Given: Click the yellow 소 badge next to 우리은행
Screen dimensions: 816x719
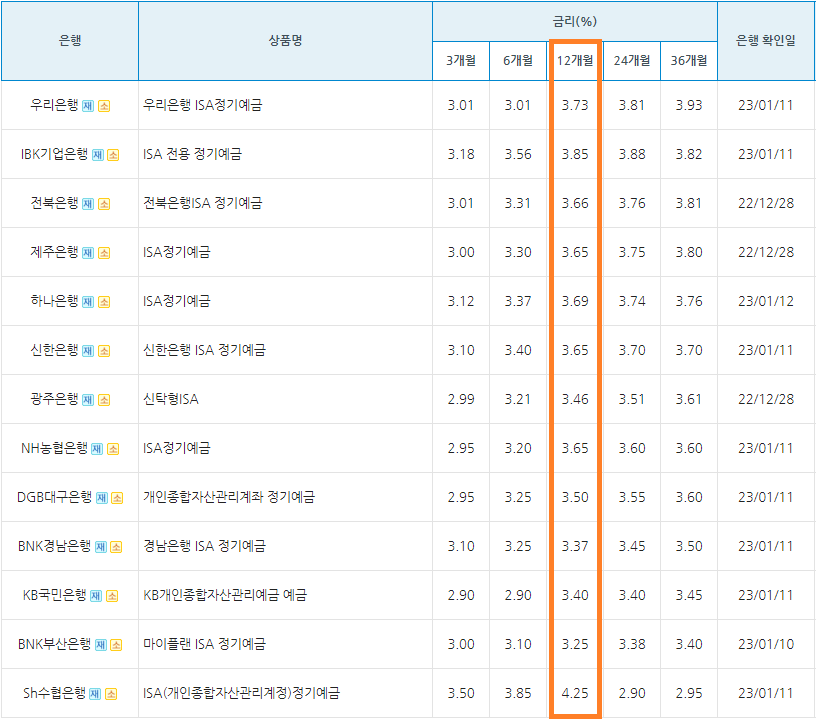Looking at the screenshot, I should (x=104, y=106).
